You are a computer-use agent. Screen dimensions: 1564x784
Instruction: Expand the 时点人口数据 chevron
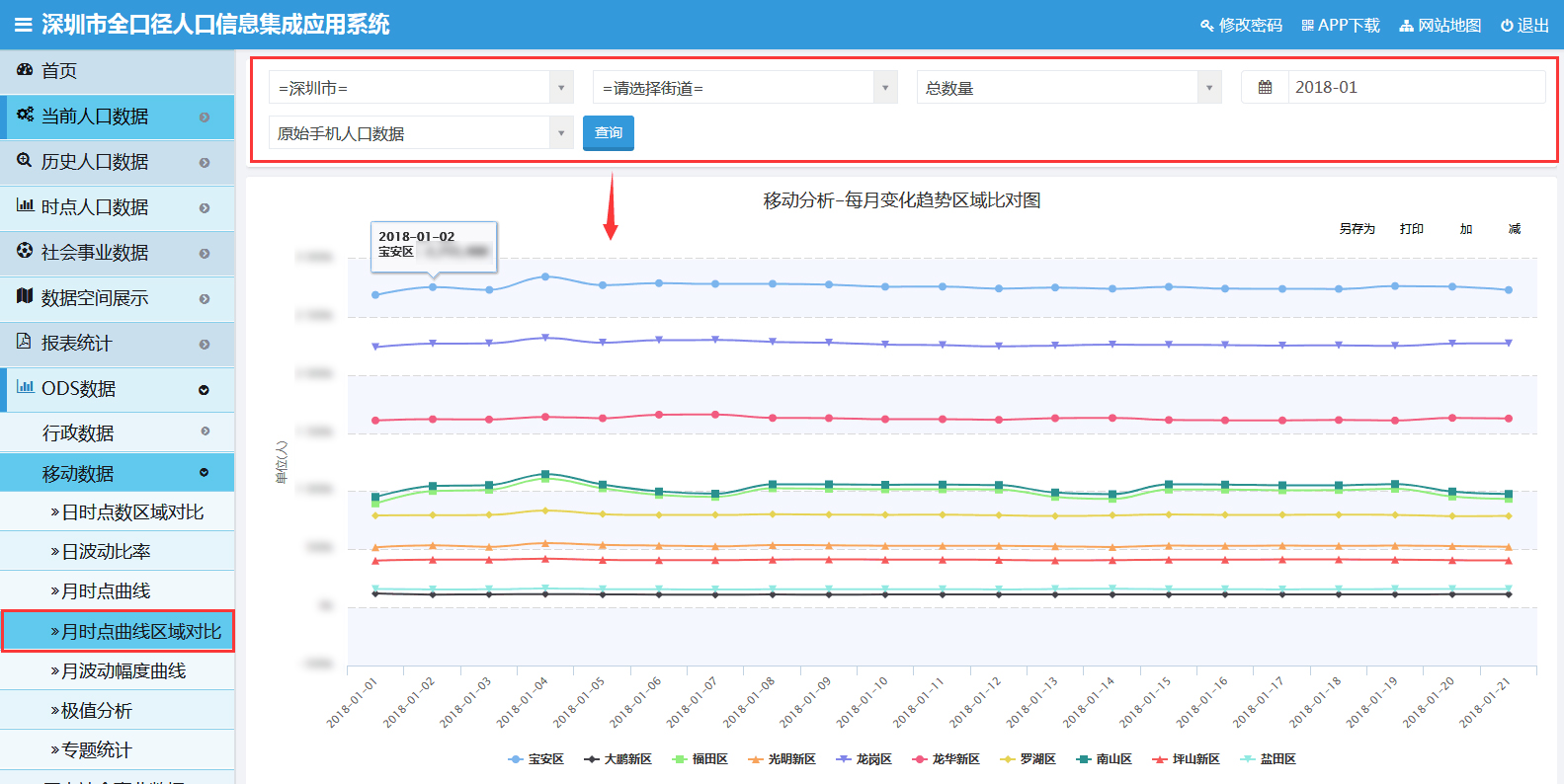205,207
